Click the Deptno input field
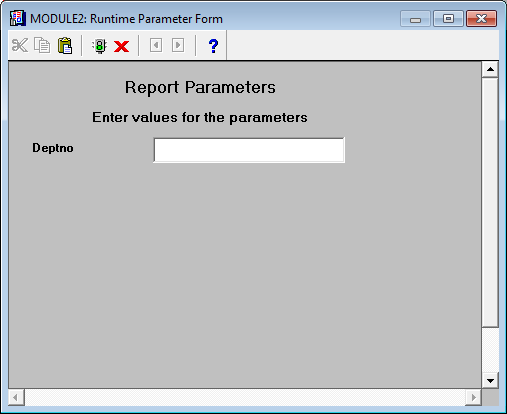 [x=249, y=150]
